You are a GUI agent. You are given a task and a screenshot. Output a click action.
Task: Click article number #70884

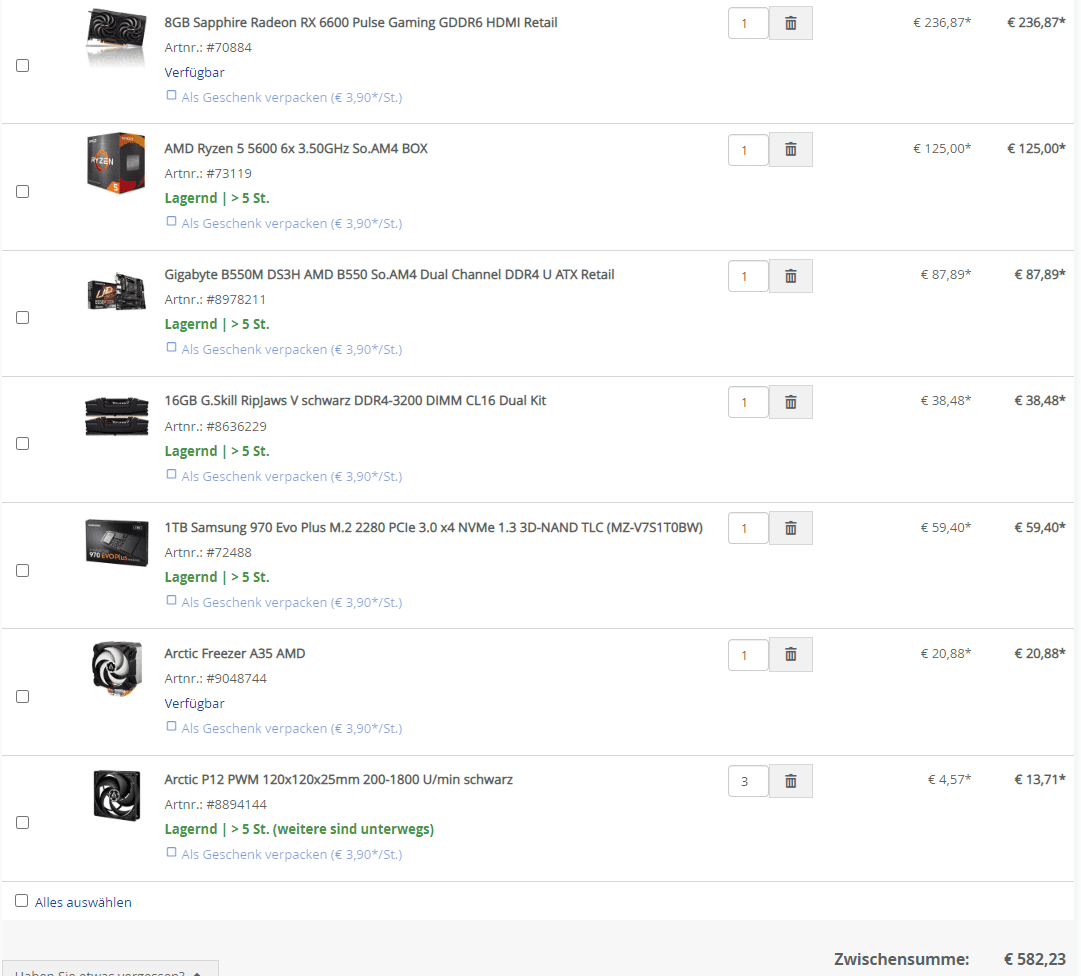pos(229,48)
